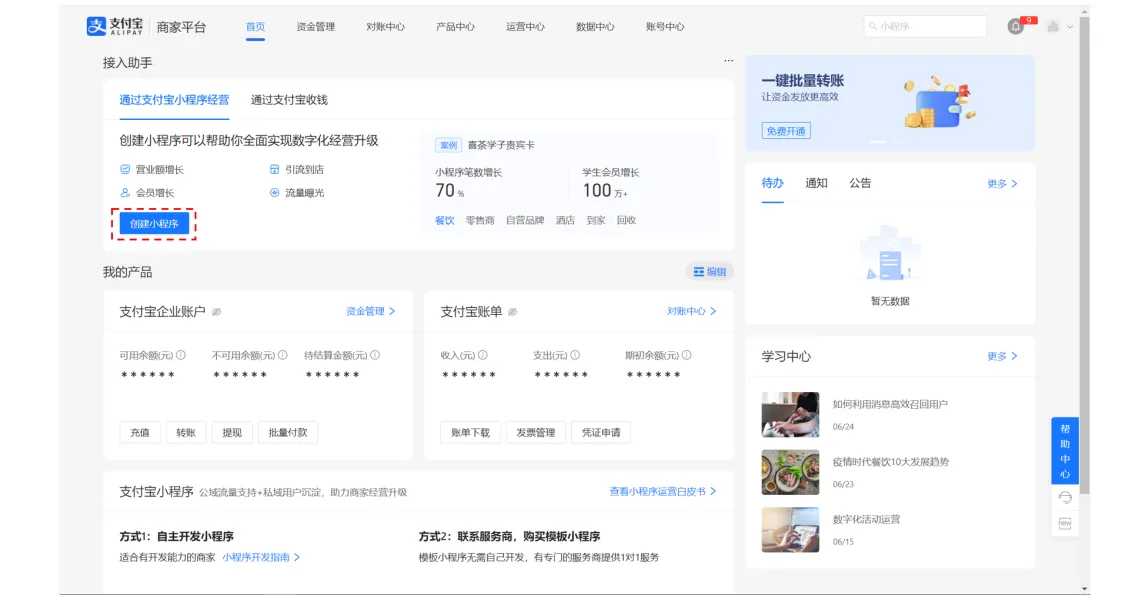
Task: Select 到家 case category
Action: [596, 220]
